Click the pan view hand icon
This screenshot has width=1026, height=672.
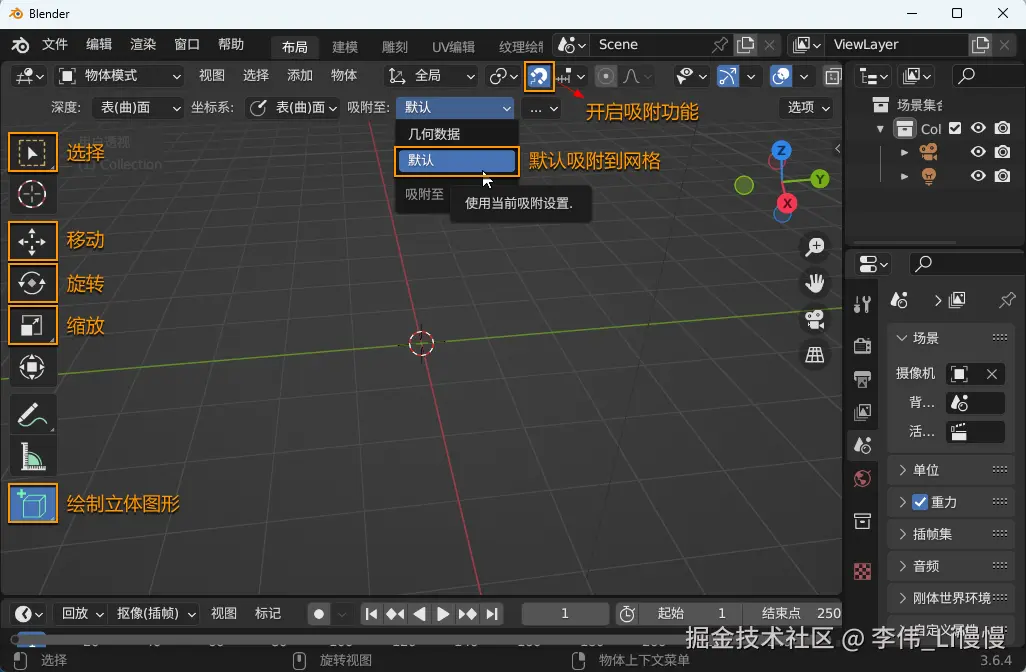click(815, 283)
